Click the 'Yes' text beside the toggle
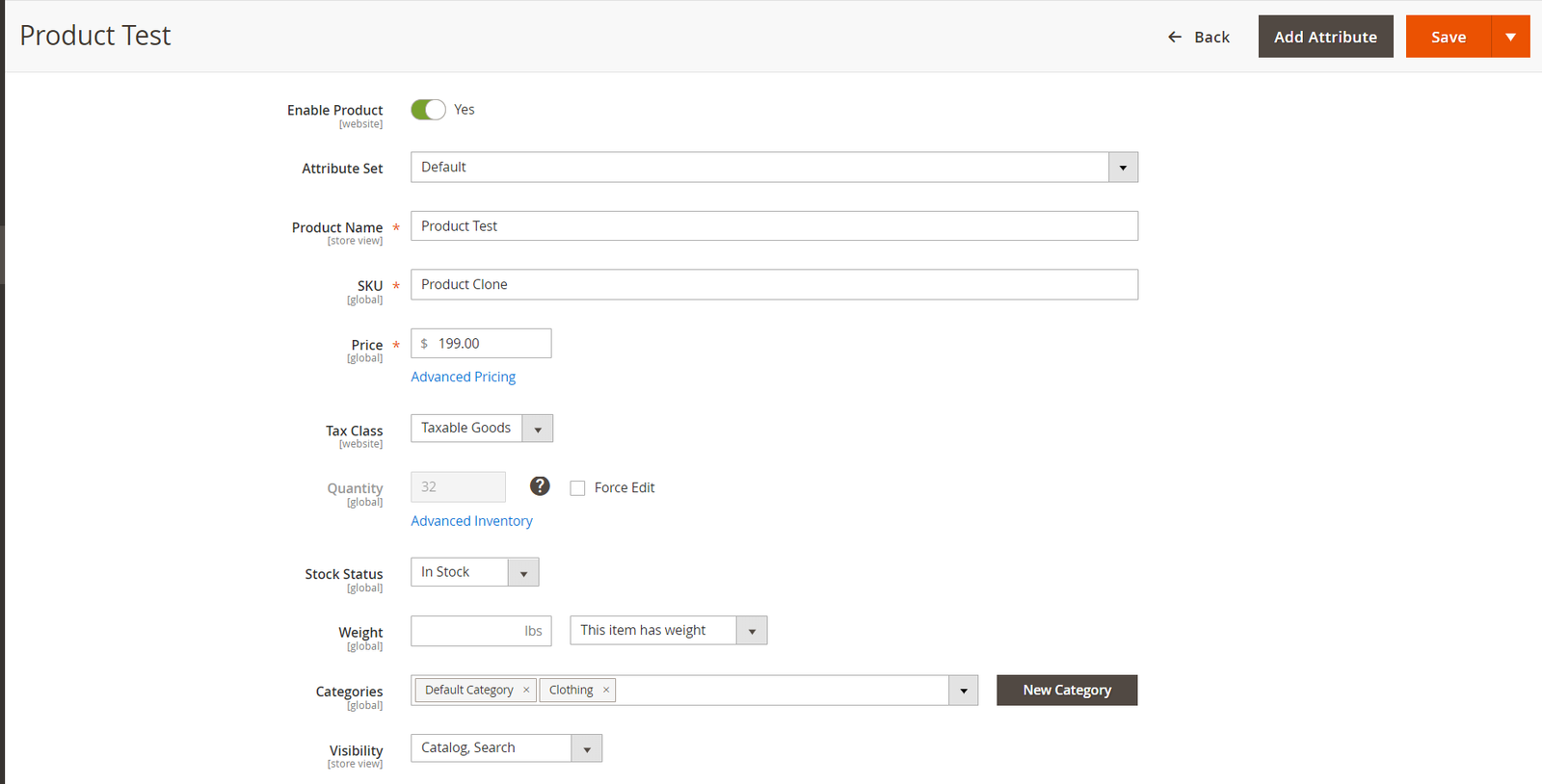Image resolution: width=1542 pixels, height=784 pixels. point(465,110)
